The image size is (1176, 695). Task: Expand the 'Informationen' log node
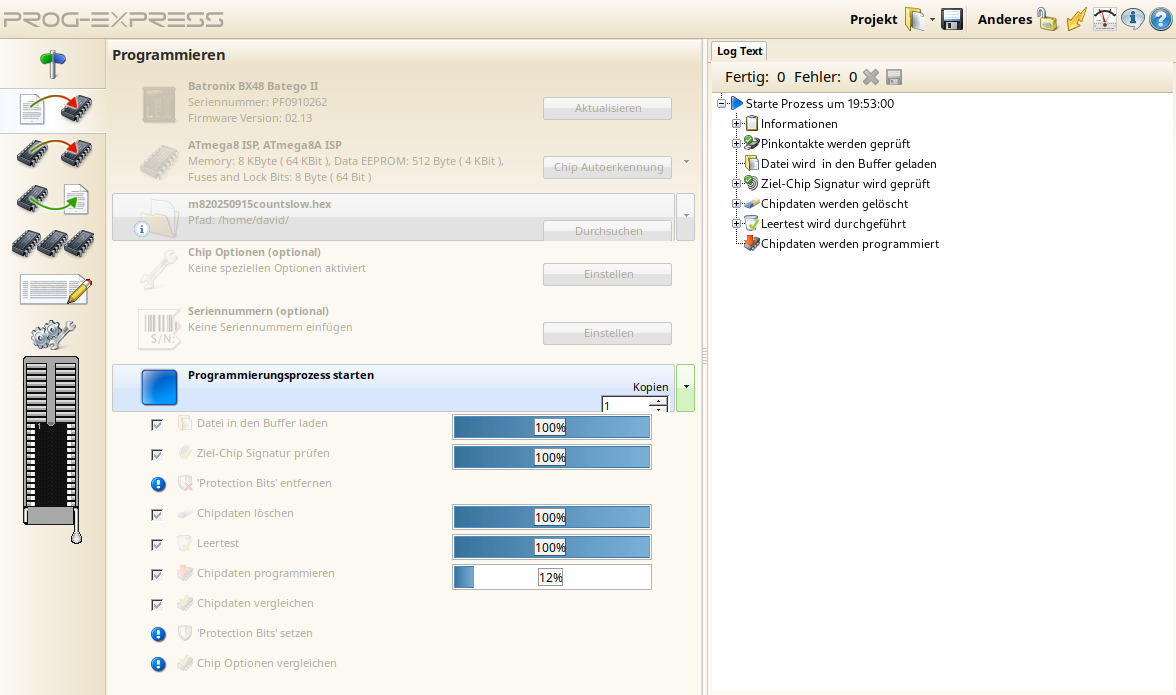click(737, 124)
